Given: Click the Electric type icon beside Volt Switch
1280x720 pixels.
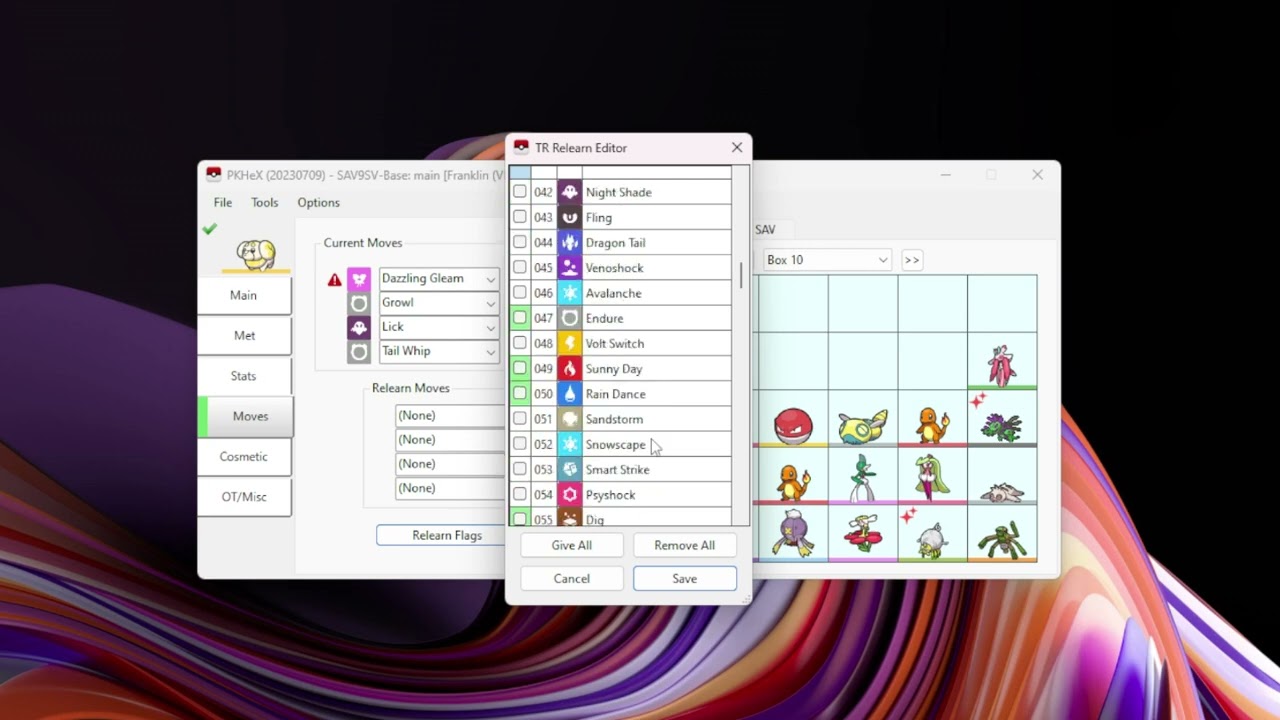Looking at the screenshot, I should click(569, 343).
